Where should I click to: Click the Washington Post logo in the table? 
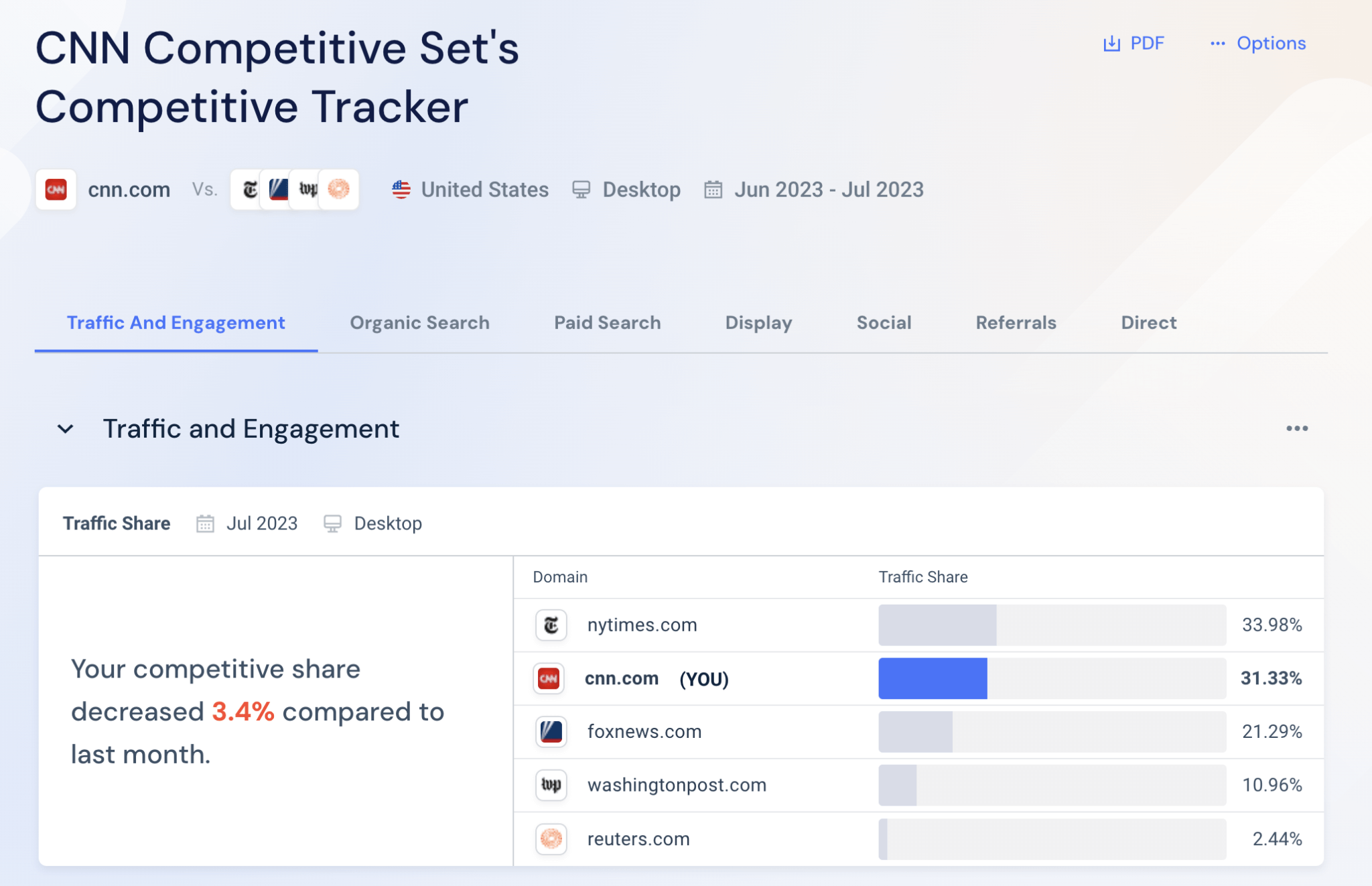coord(550,785)
